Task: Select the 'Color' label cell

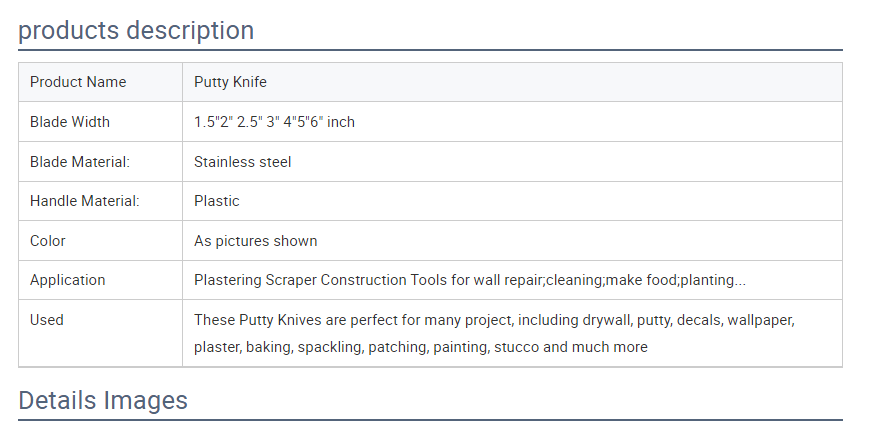Action: pos(101,241)
